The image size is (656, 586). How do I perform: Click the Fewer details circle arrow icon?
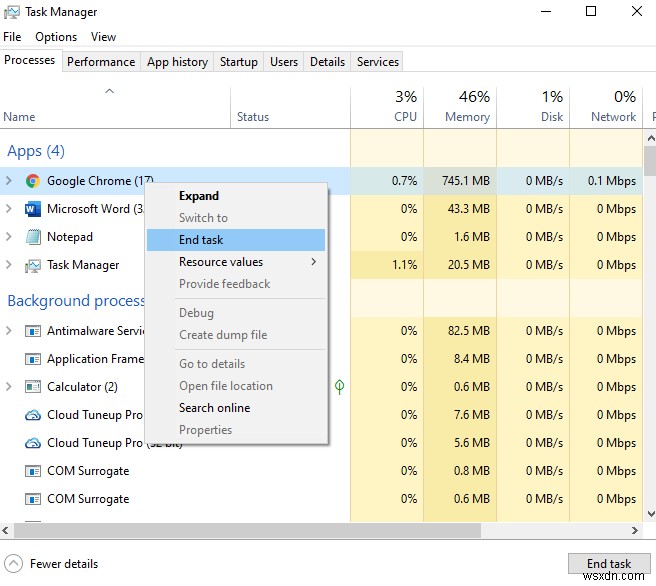[13, 563]
